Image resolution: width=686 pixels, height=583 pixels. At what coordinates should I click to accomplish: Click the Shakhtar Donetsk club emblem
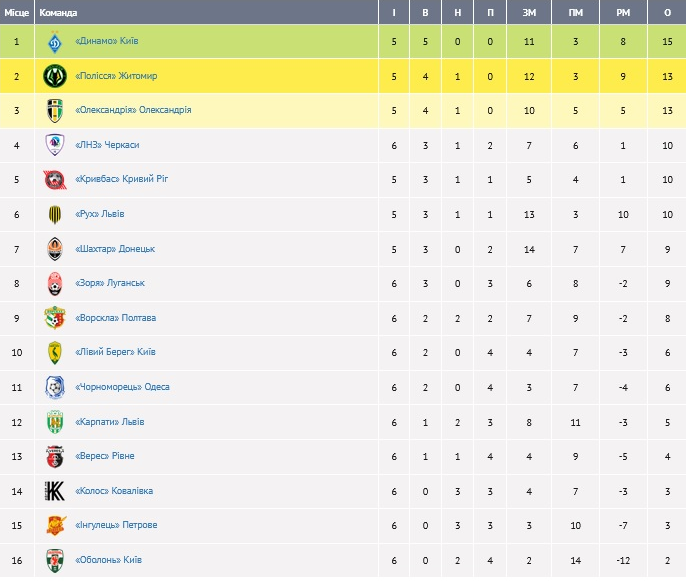54,249
